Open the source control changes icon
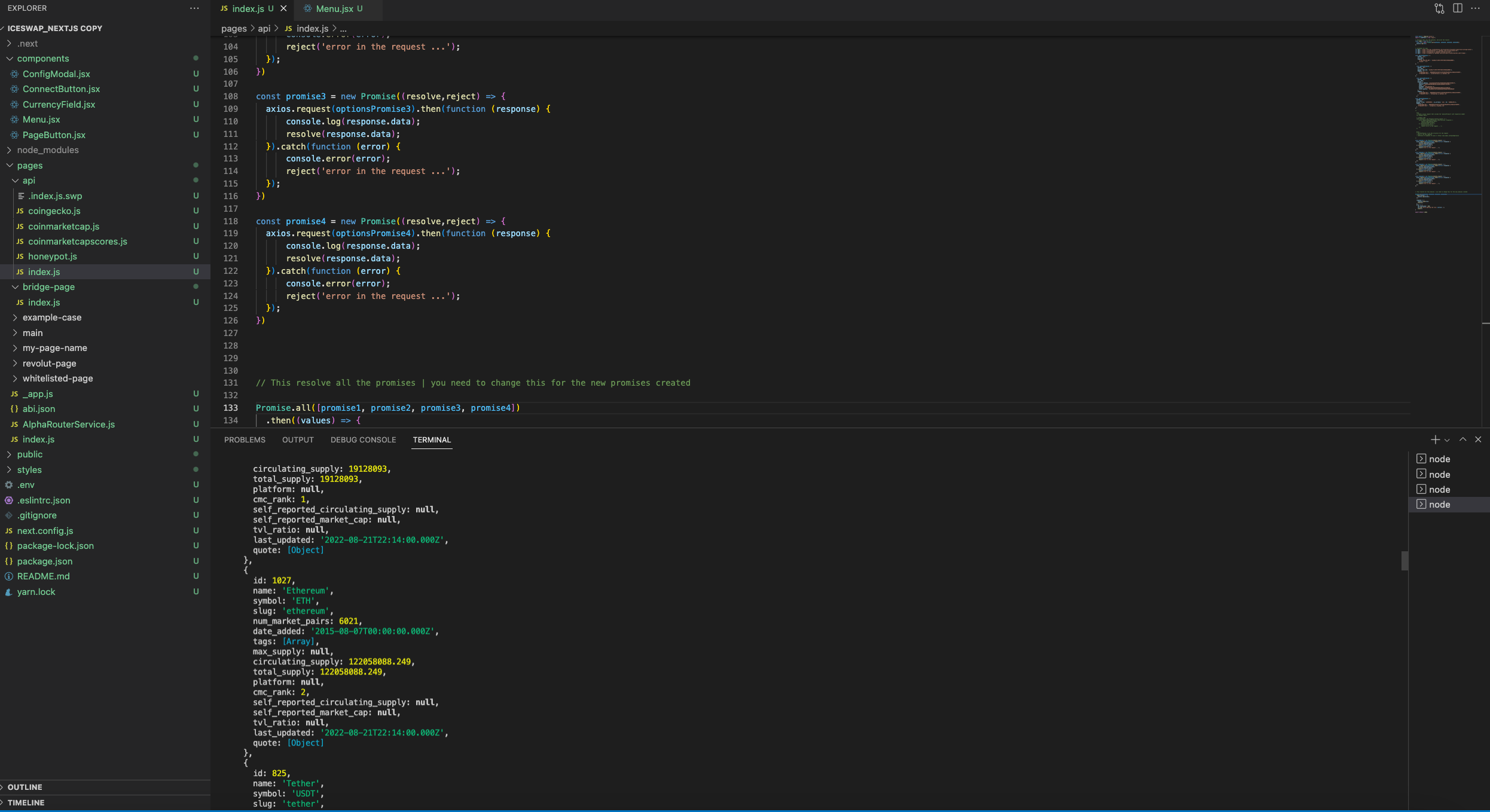Screen dimensions: 1490x812 click(1439, 8)
